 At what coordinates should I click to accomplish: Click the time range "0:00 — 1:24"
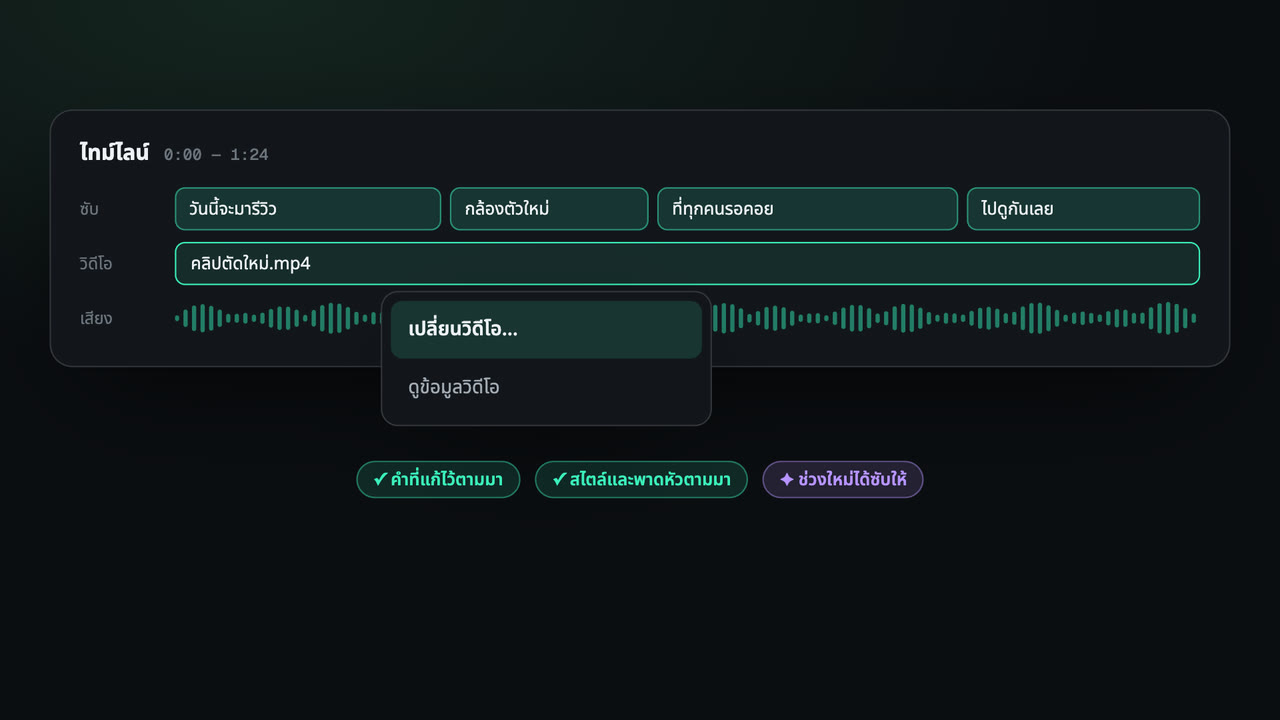click(216, 155)
